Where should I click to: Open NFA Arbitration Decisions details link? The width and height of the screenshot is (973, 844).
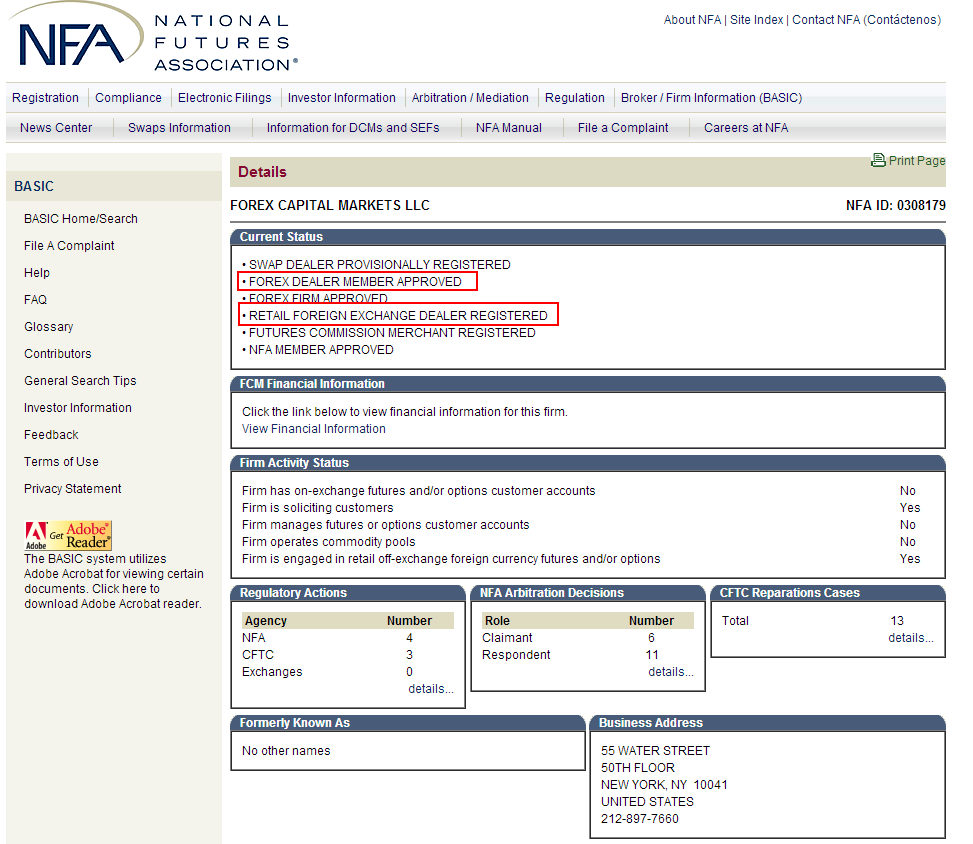tap(671, 672)
